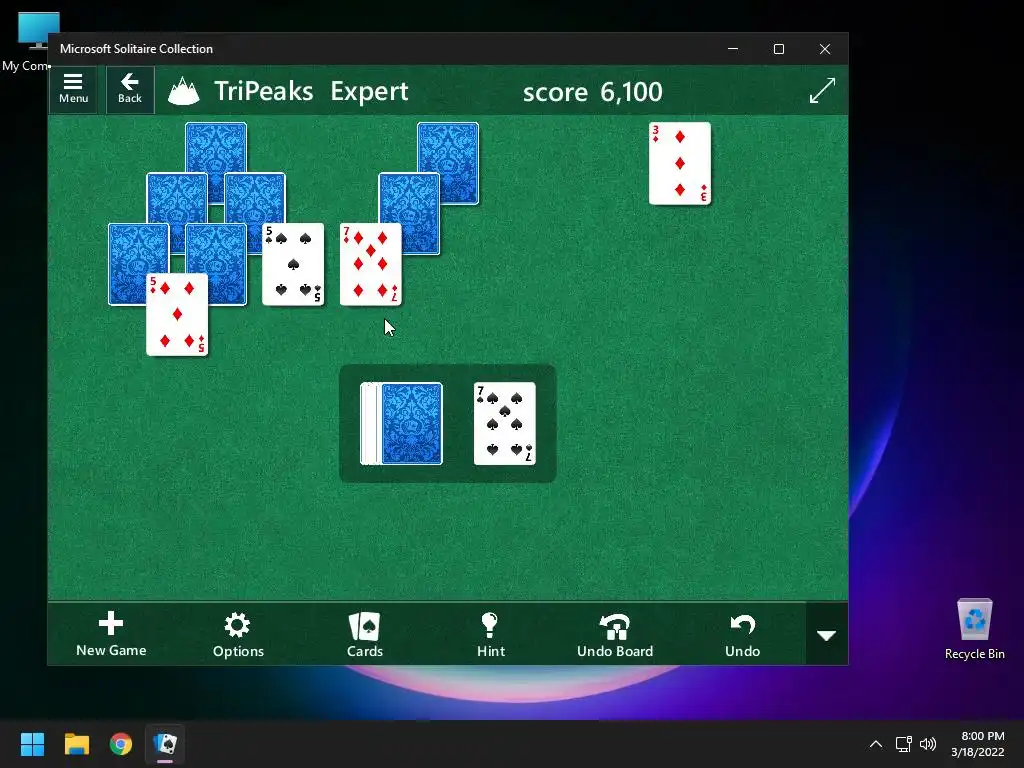Launch Chrome from the taskbar
This screenshot has height=768, width=1024.
pos(121,744)
